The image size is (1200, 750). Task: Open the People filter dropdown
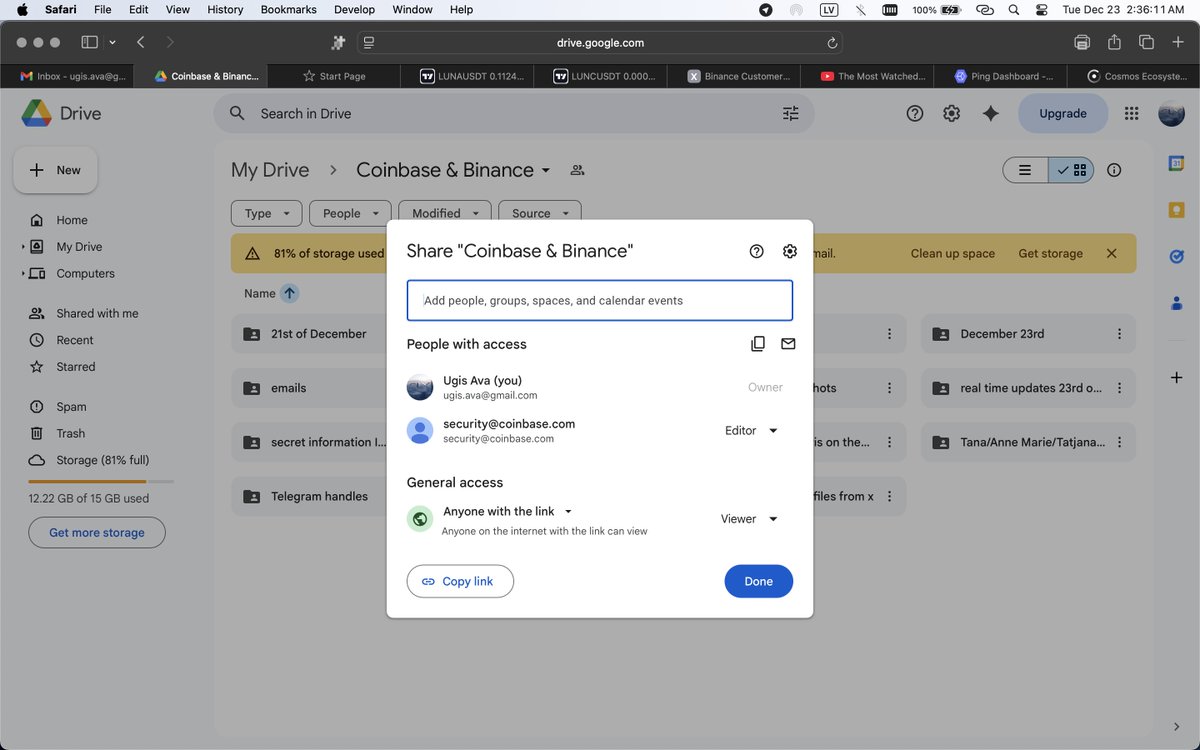click(x=350, y=213)
